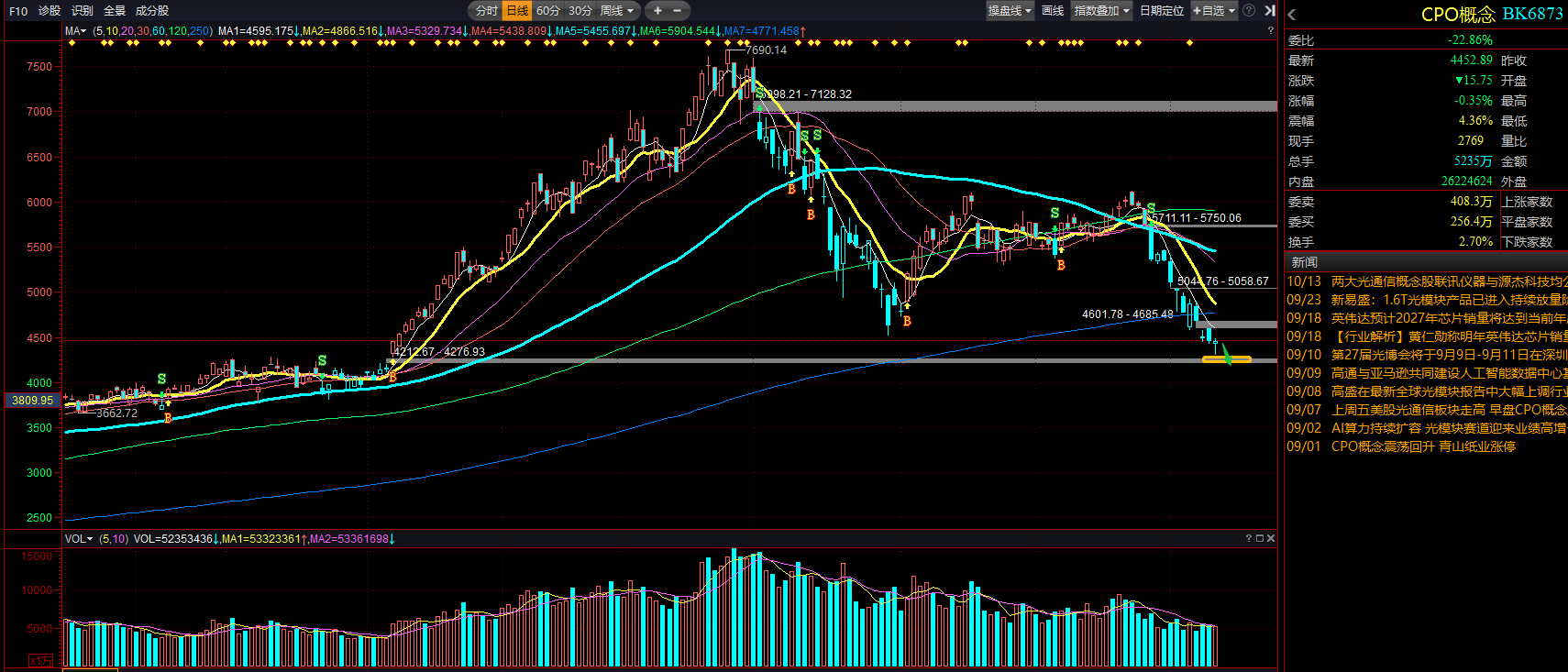Open the 识别 menu item

(83, 11)
